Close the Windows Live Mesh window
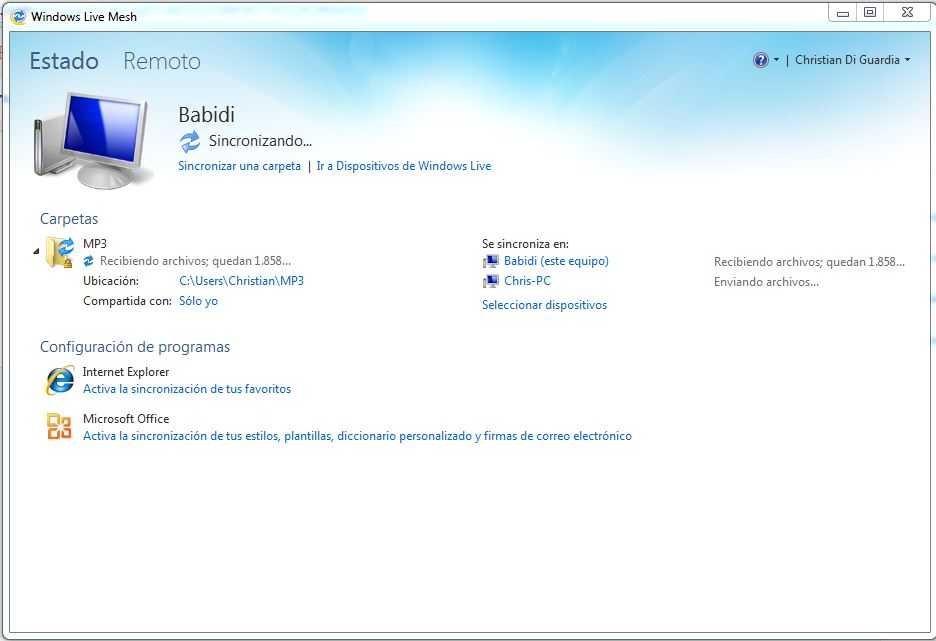The image size is (936, 641). [907, 13]
